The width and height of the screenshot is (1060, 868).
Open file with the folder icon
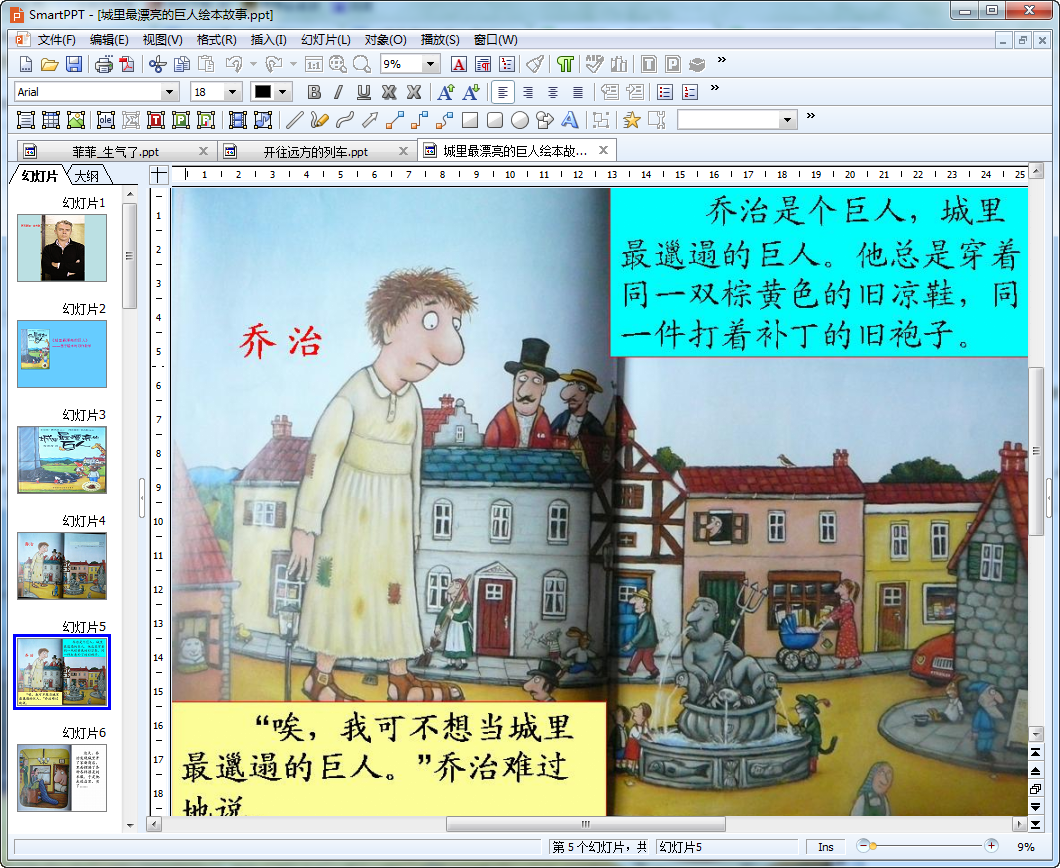[x=49, y=64]
